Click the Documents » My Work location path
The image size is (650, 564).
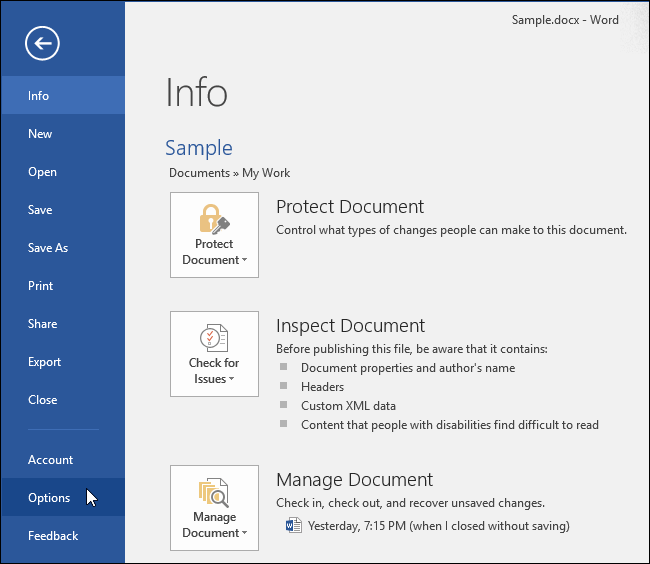229,173
